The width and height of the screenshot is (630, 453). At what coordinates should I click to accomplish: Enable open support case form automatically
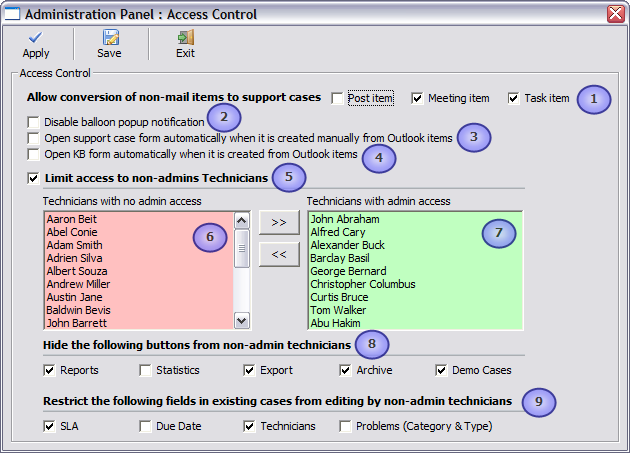click(x=33, y=138)
